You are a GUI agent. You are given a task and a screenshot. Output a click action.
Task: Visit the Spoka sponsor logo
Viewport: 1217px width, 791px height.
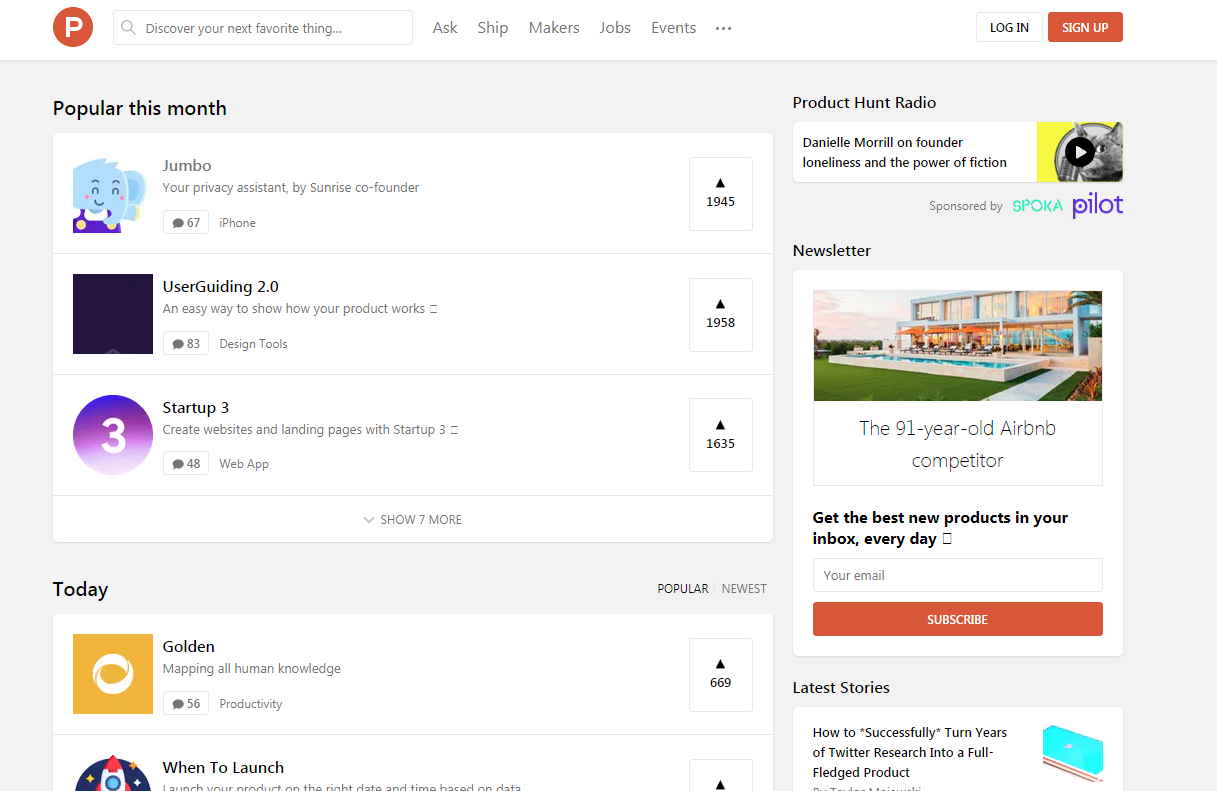point(1037,206)
